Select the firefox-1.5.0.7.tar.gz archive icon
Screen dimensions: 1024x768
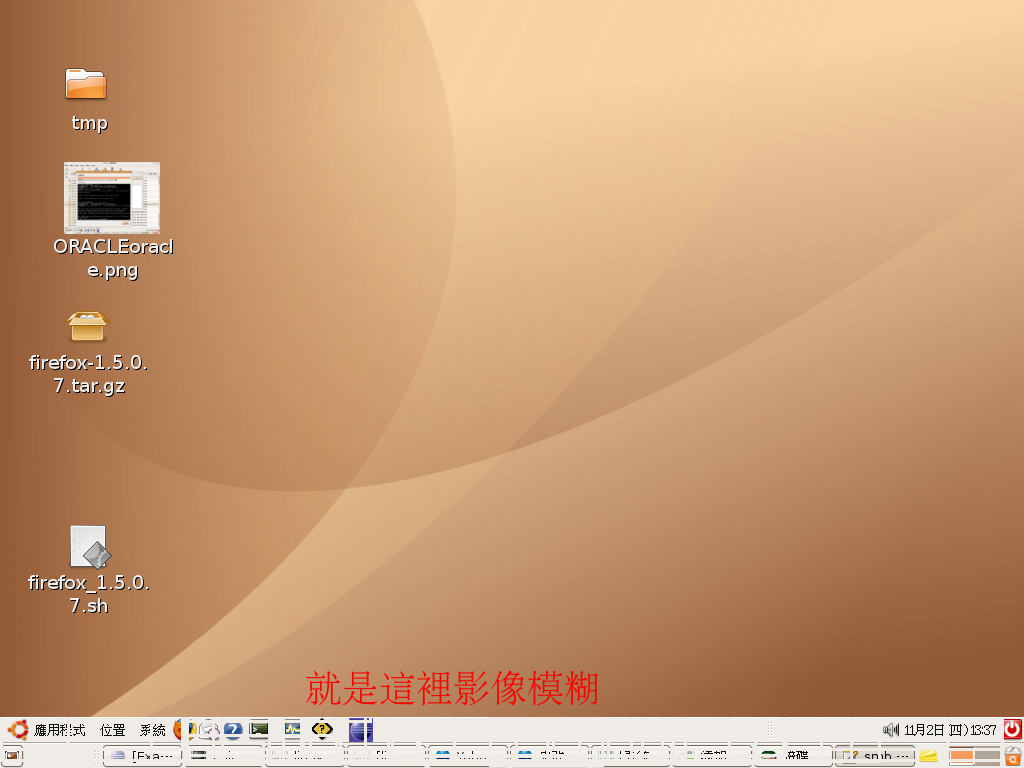pos(88,327)
